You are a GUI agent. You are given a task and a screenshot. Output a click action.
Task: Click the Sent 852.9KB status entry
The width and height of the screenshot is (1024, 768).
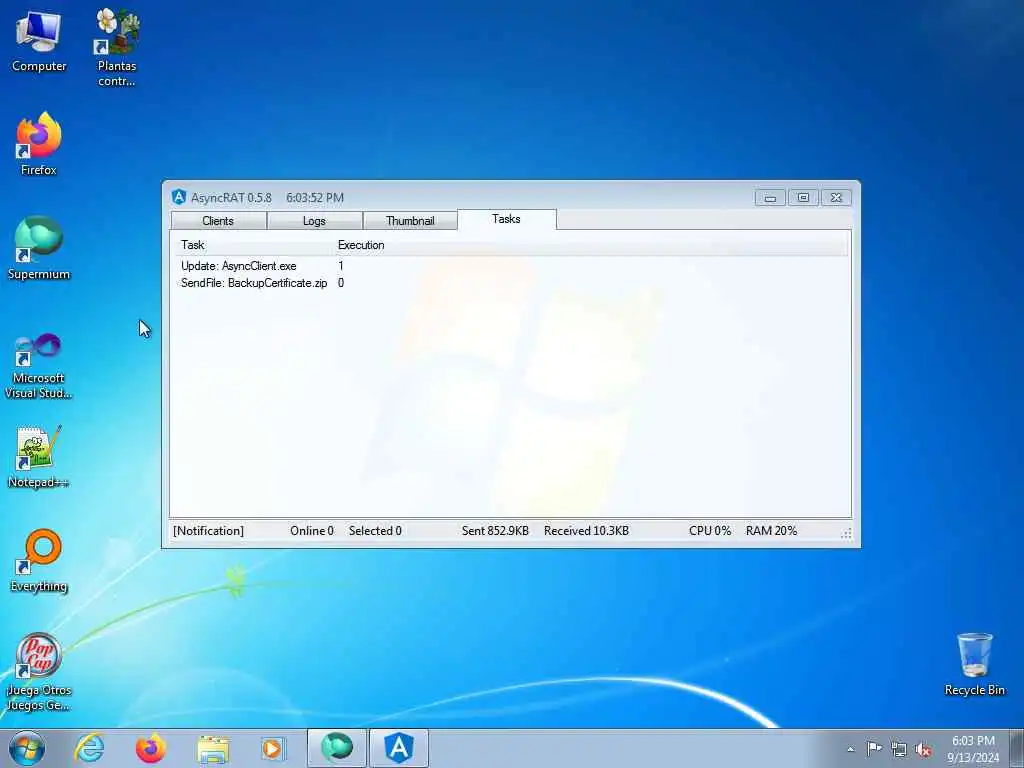click(x=495, y=531)
